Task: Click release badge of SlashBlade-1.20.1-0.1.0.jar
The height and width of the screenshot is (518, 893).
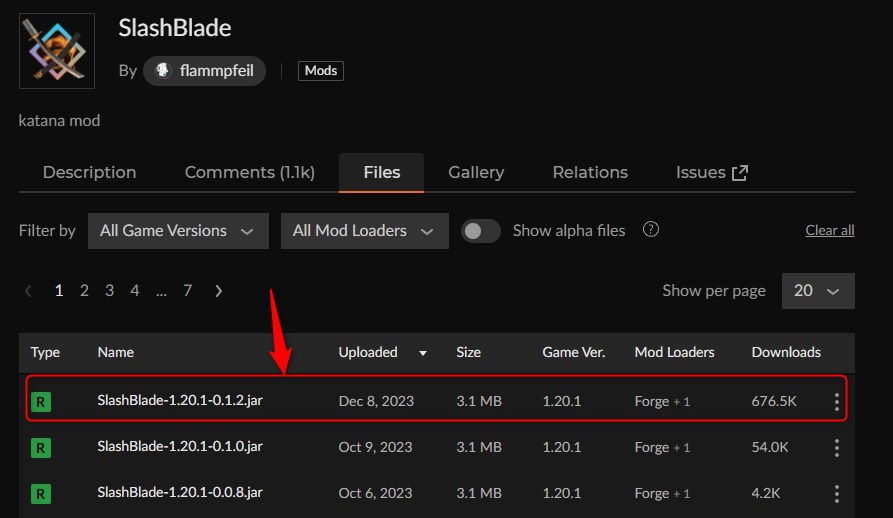Action: coord(40,448)
